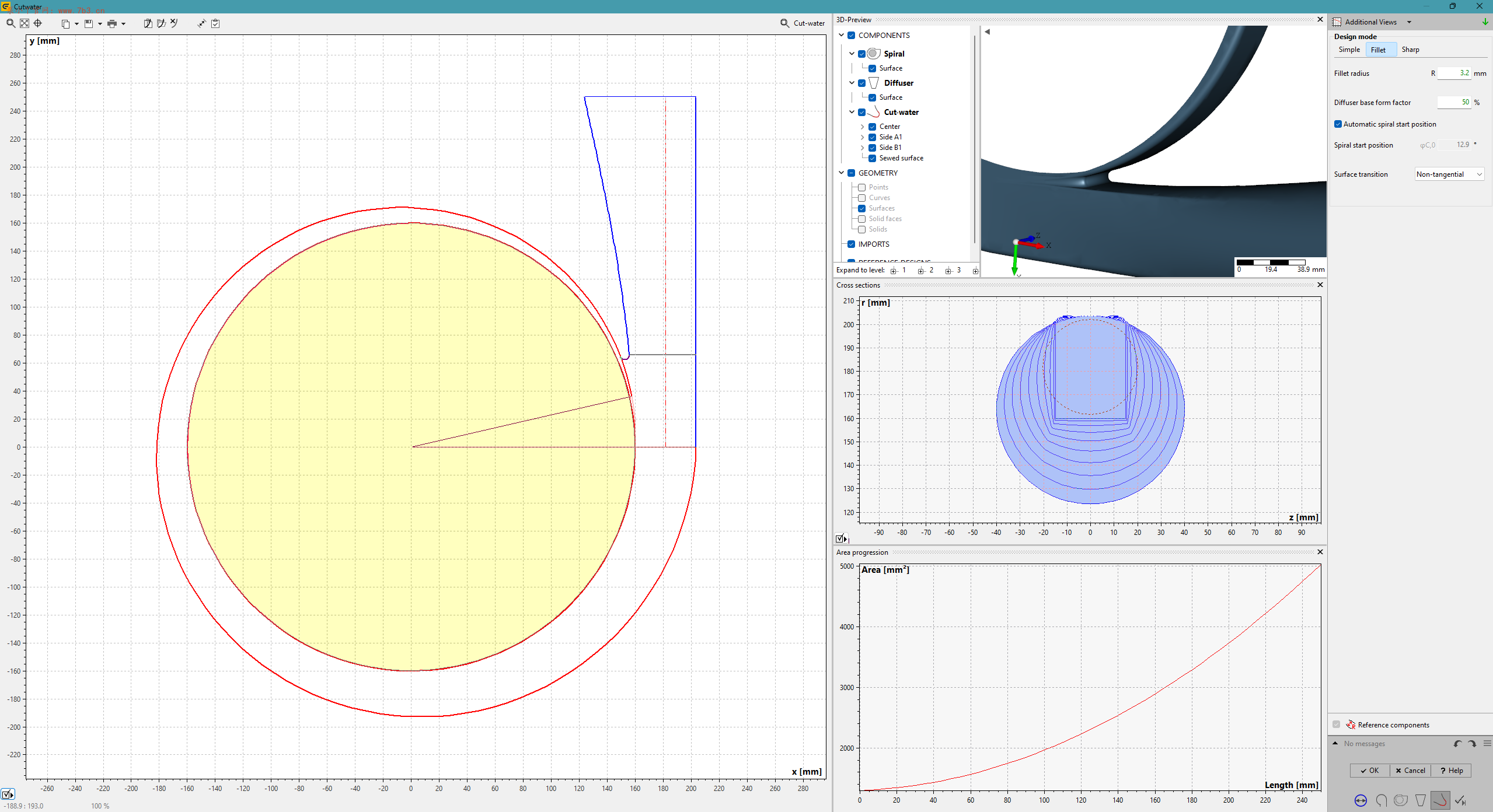Open the spiral cross-section step icon
The image size is (1493, 812).
pos(1381,800)
